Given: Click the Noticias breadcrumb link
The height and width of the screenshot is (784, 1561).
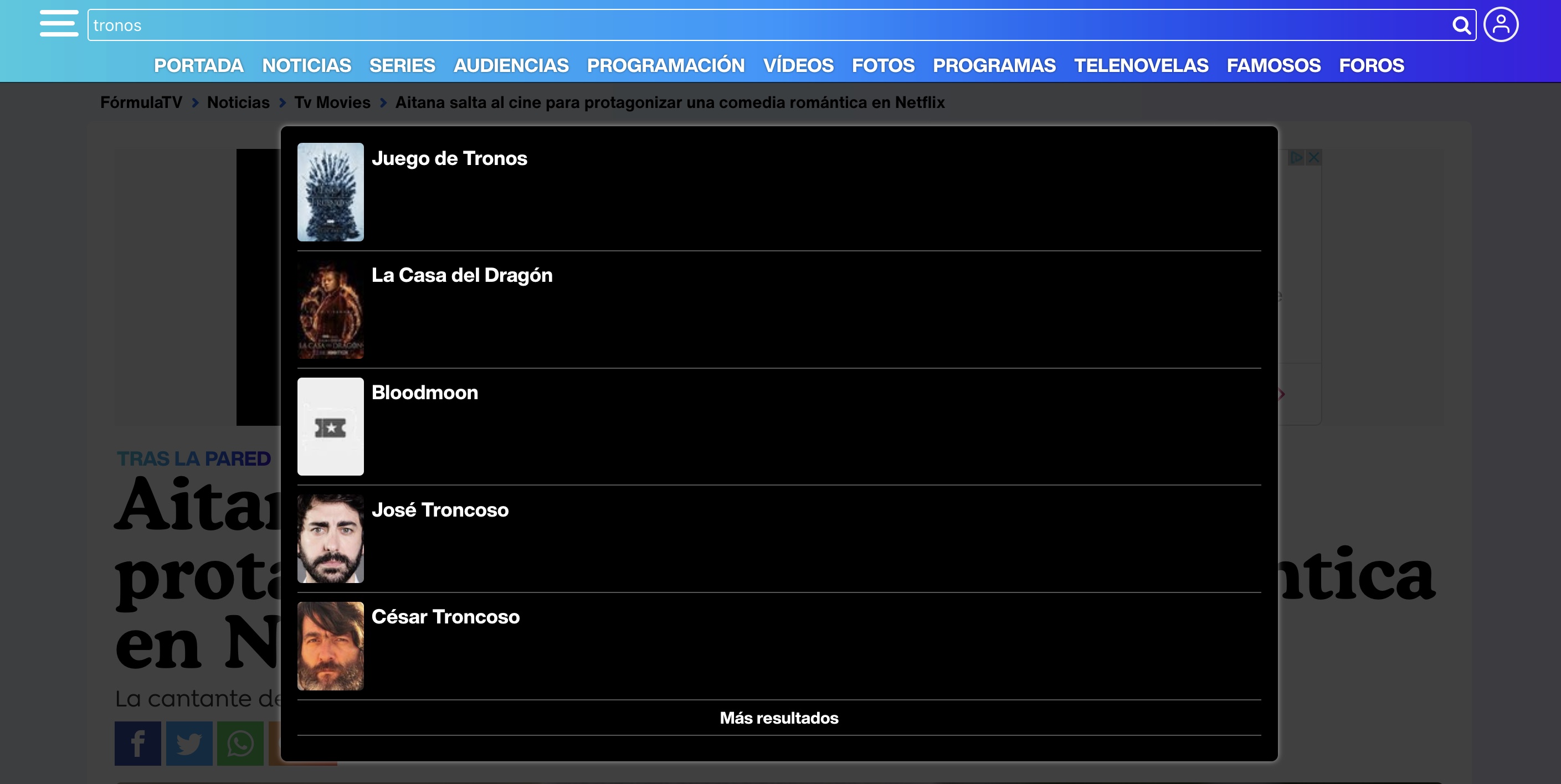Looking at the screenshot, I should coord(238,102).
